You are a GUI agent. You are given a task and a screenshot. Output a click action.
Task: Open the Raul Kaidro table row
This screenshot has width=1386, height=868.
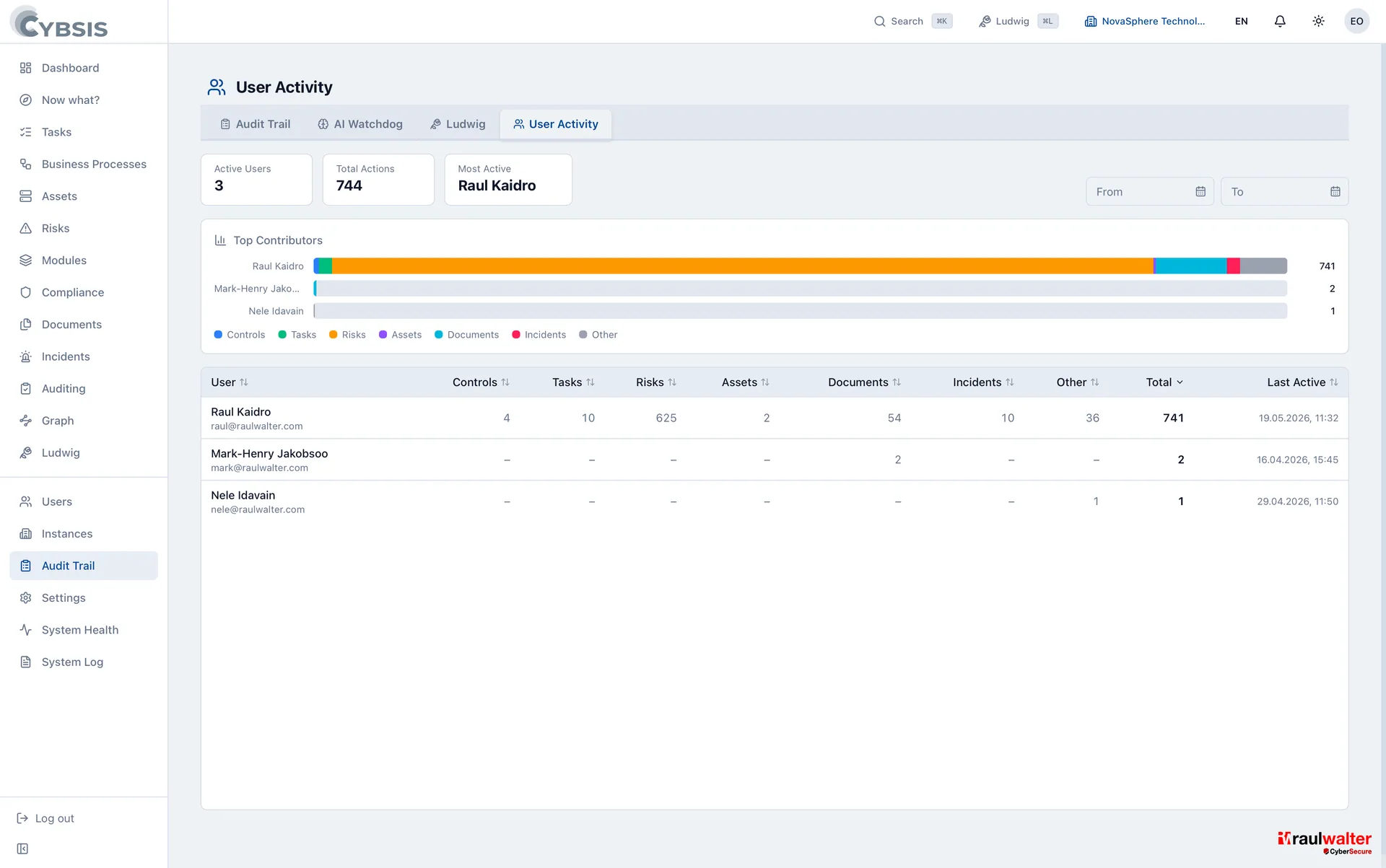(x=774, y=418)
